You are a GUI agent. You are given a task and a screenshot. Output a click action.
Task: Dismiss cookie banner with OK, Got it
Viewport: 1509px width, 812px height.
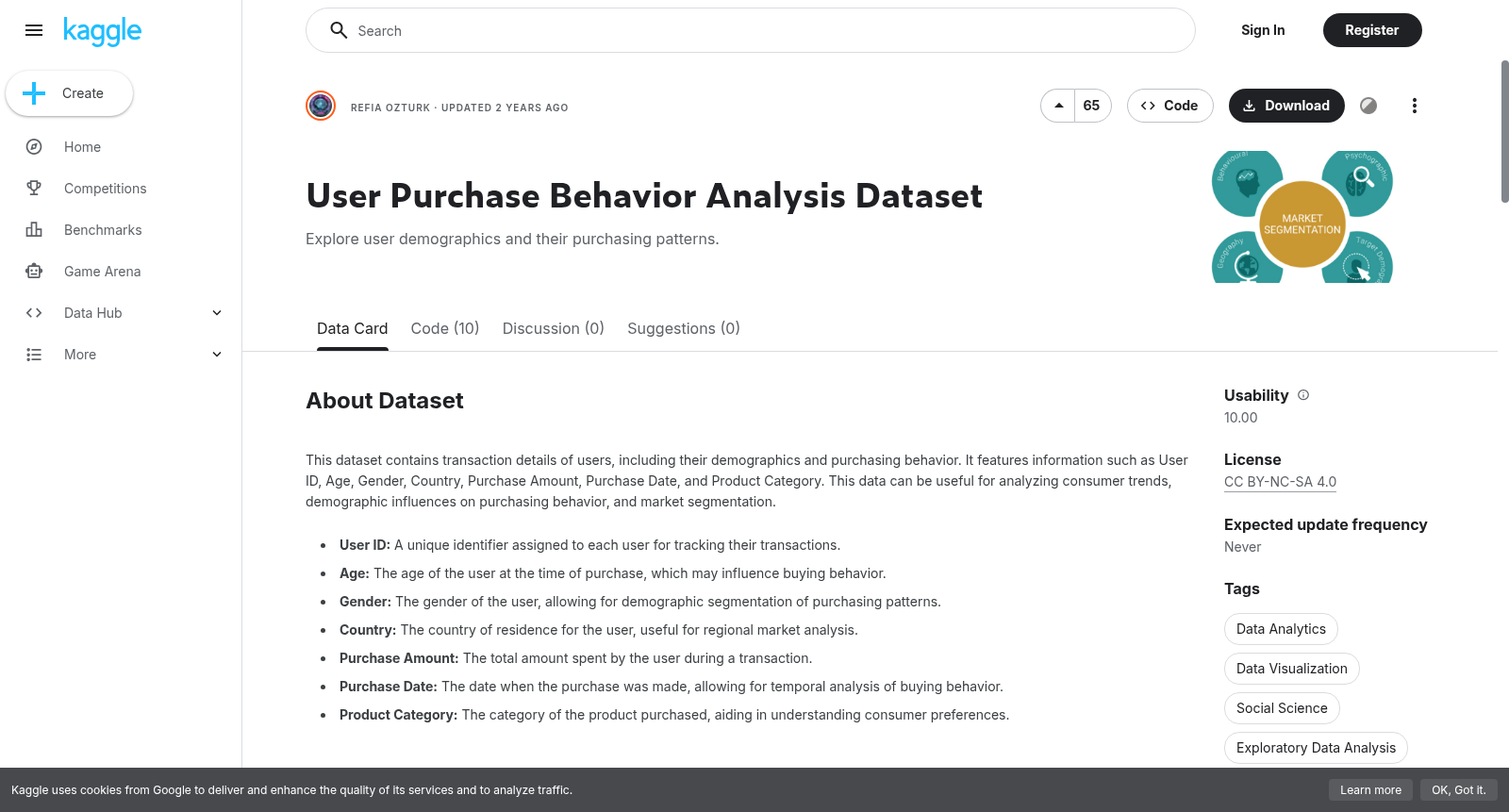pyautogui.click(x=1458, y=790)
